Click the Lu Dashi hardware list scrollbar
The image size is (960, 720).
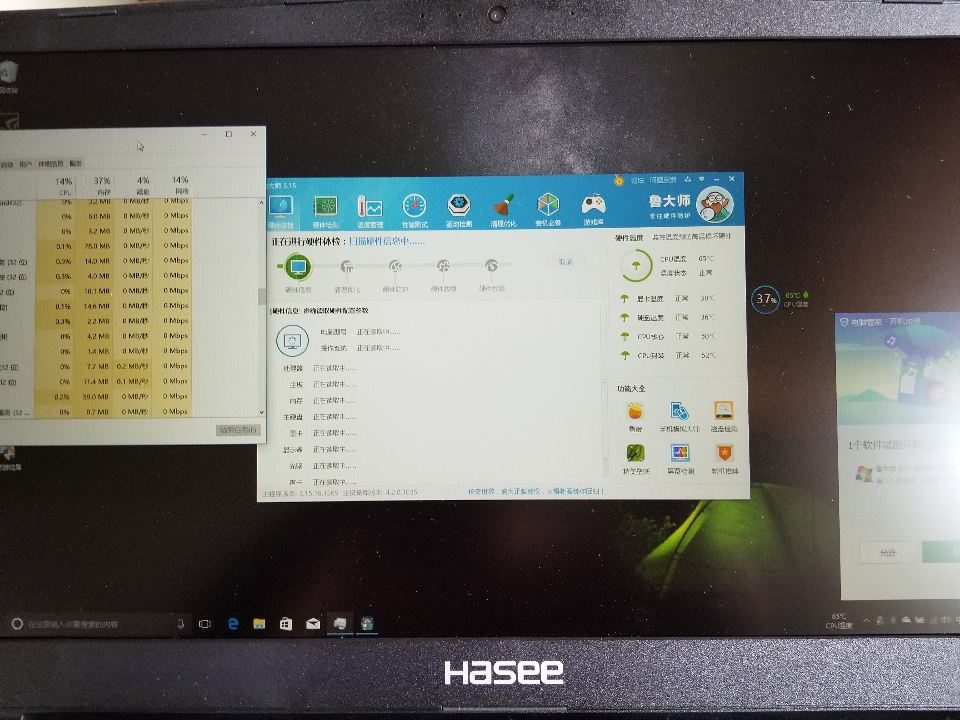(x=604, y=380)
